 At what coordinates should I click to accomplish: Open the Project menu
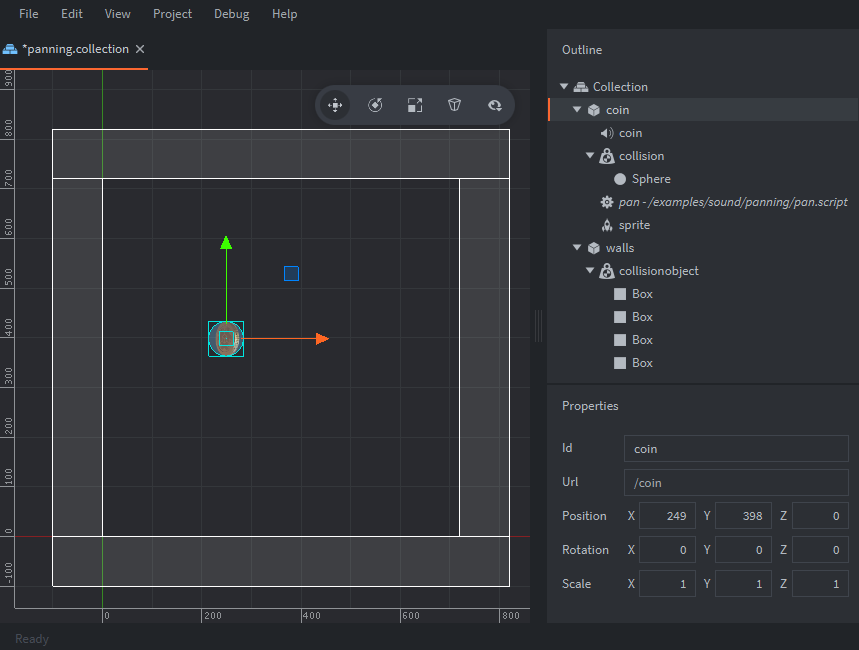pos(172,14)
